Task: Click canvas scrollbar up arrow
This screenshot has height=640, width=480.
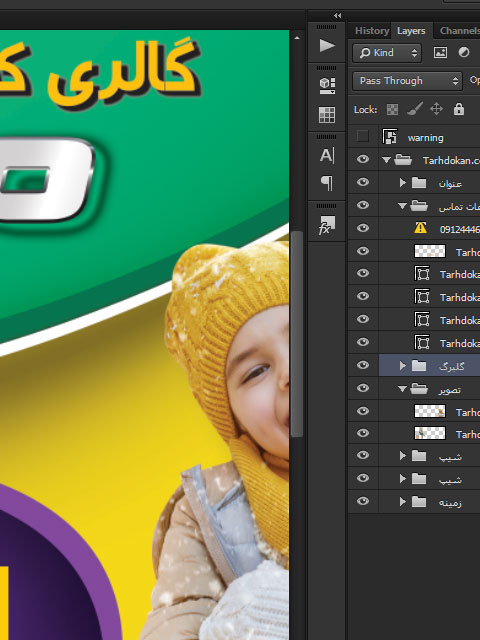Action: (297, 38)
